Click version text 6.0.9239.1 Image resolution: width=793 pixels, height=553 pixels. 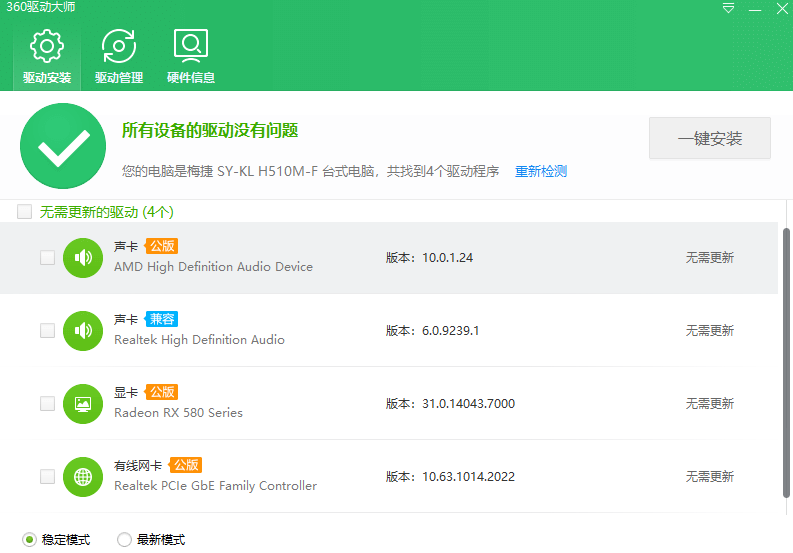[x=451, y=330]
